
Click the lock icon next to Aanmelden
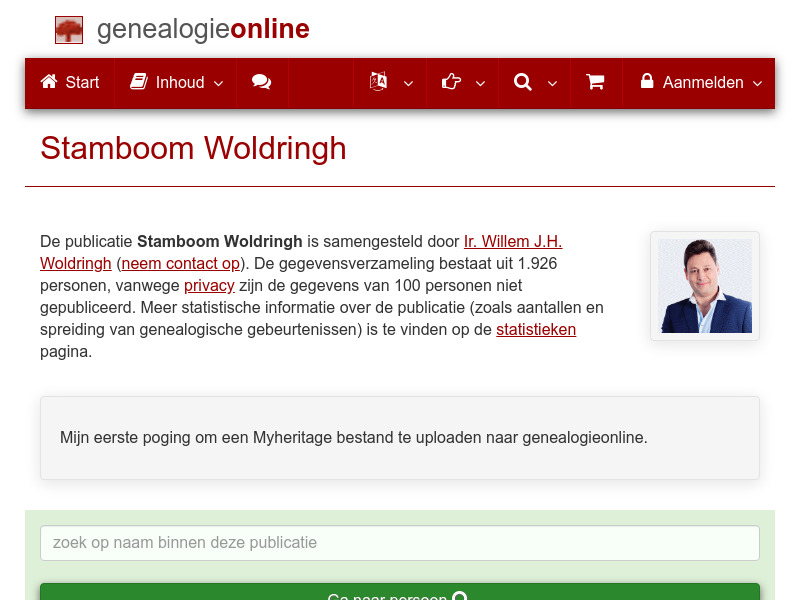647,82
